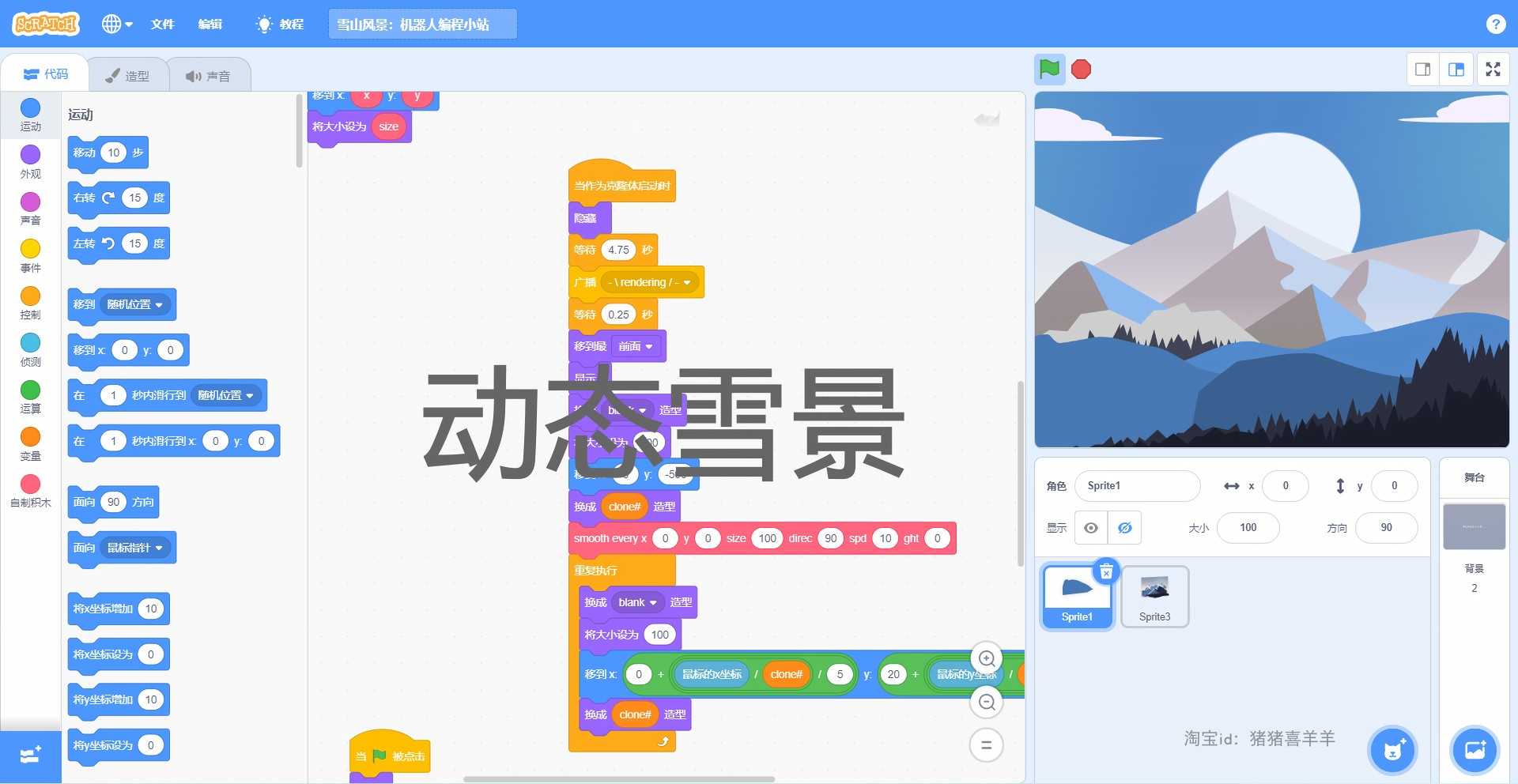1518x784 pixels.
Task: Open the 随机位置 dropdown in 移到 block
Action: click(x=135, y=305)
